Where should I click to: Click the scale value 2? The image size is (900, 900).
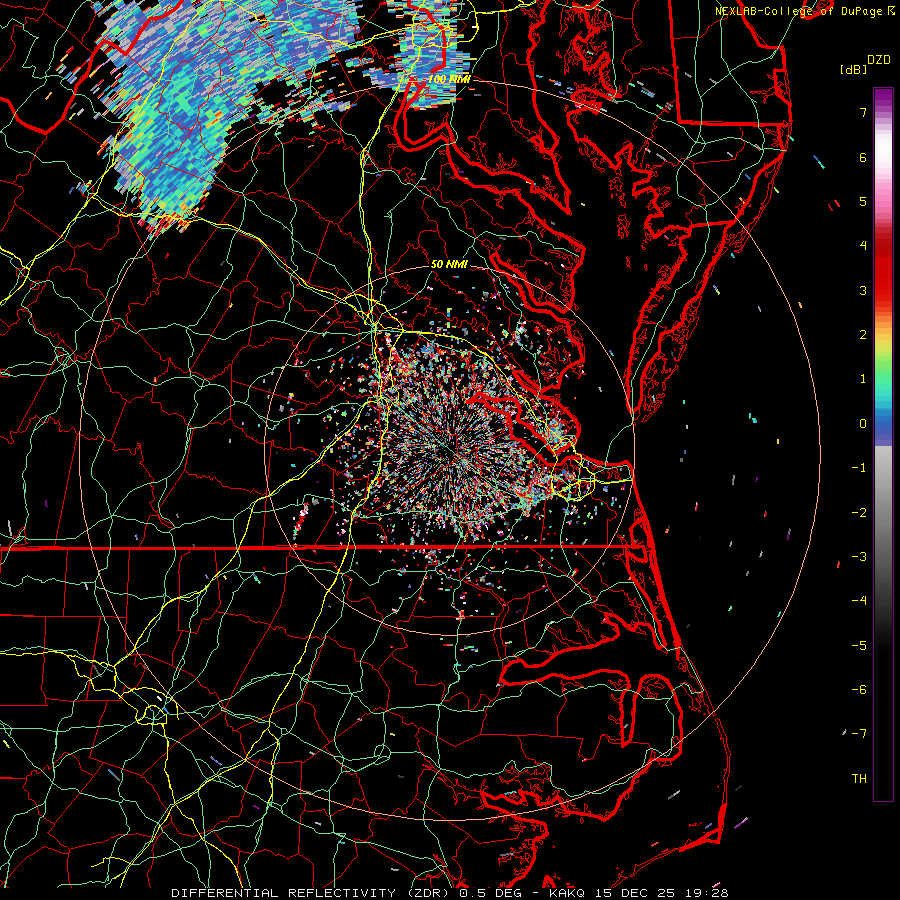click(x=863, y=335)
